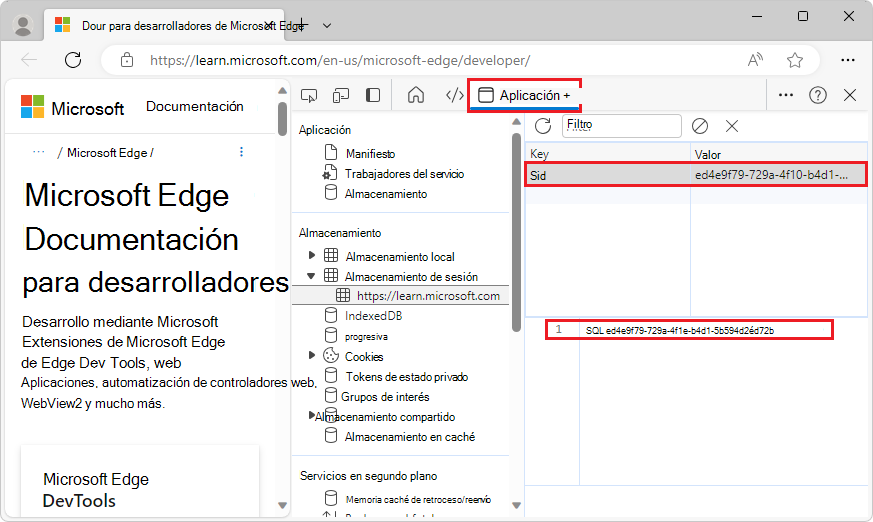Open Trabajadores del servicio item
This screenshot has width=873, height=522.
point(404,174)
